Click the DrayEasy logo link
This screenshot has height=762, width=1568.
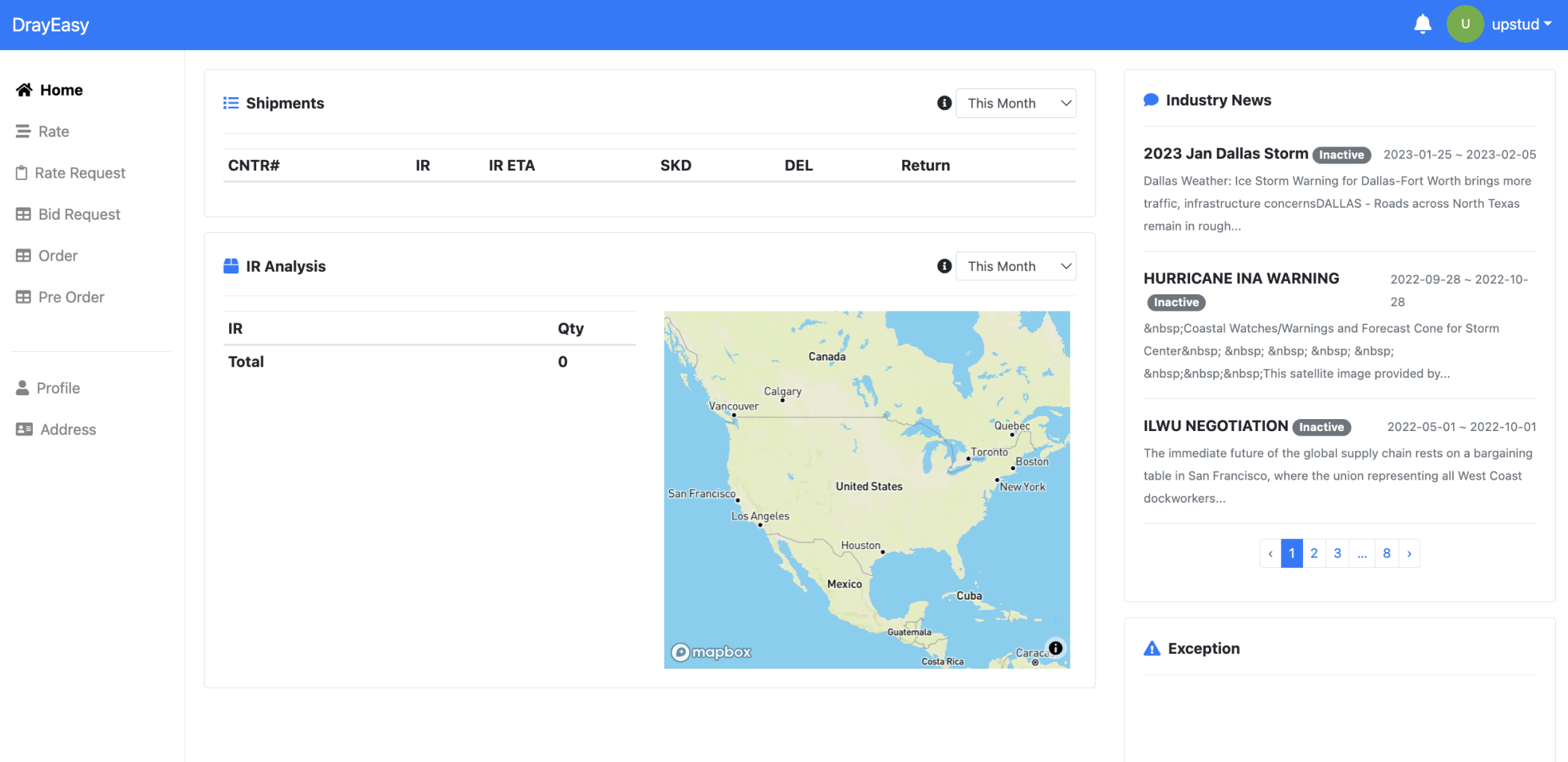pyautogui.click(x=51, y=25)
